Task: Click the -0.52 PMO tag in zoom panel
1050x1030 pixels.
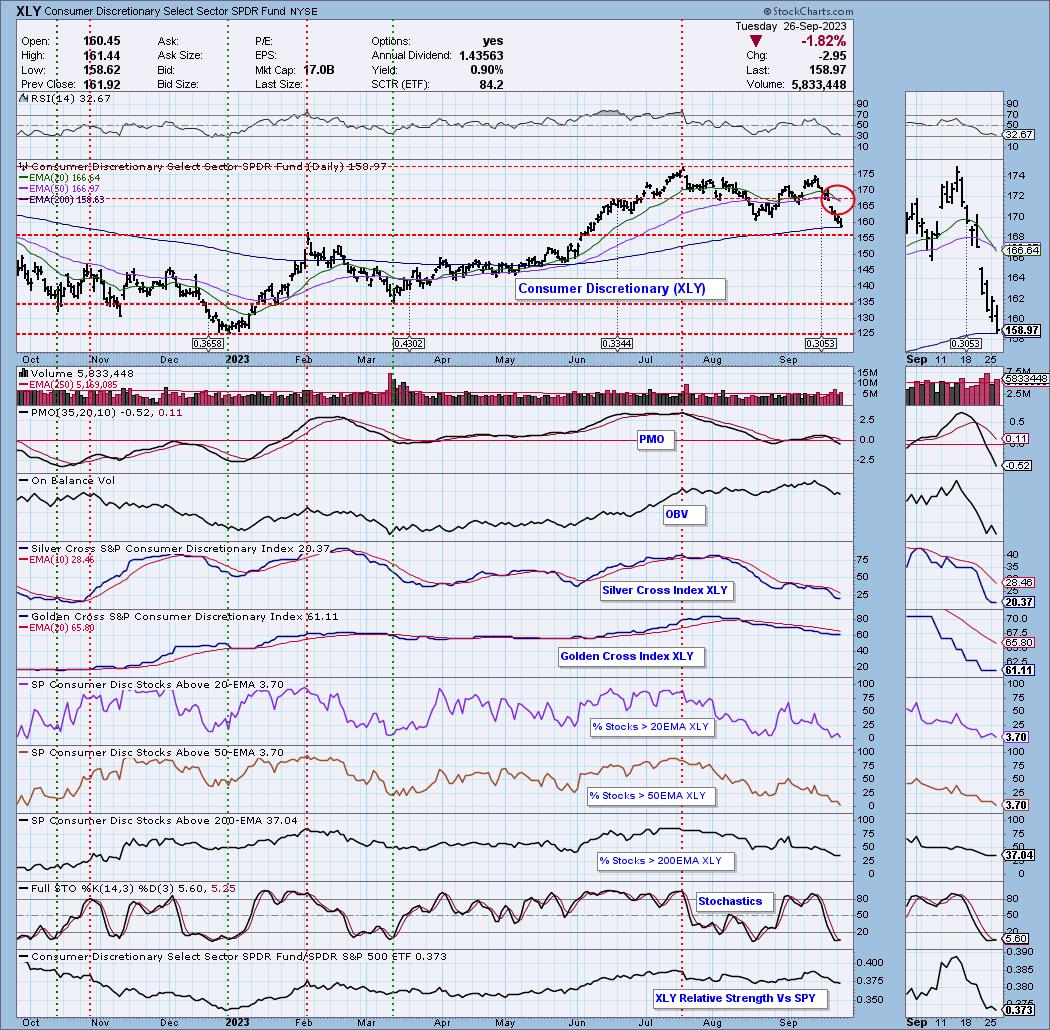Action: tap(1019, 465)
